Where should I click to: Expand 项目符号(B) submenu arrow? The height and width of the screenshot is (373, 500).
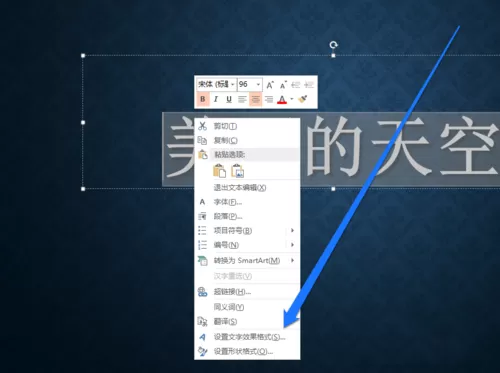[292, 230]
